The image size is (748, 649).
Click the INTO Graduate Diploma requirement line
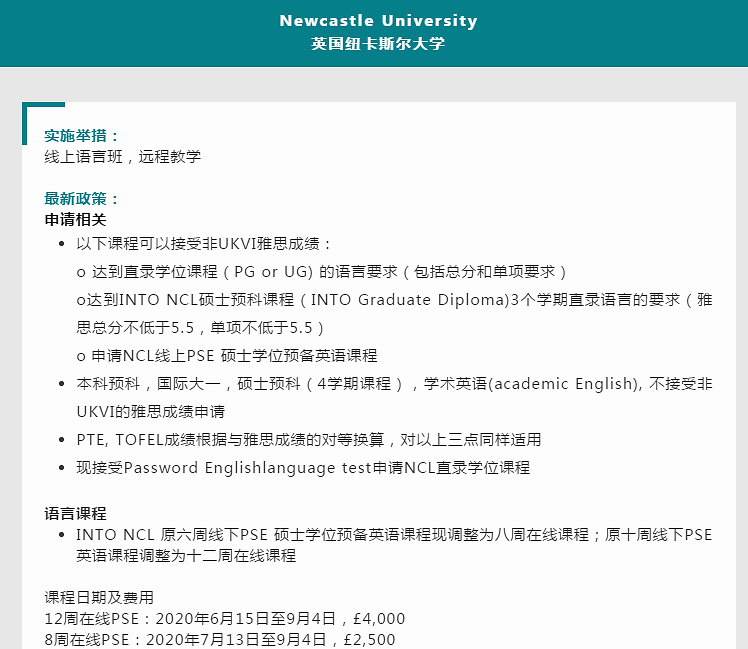click(x=394, y=300)
